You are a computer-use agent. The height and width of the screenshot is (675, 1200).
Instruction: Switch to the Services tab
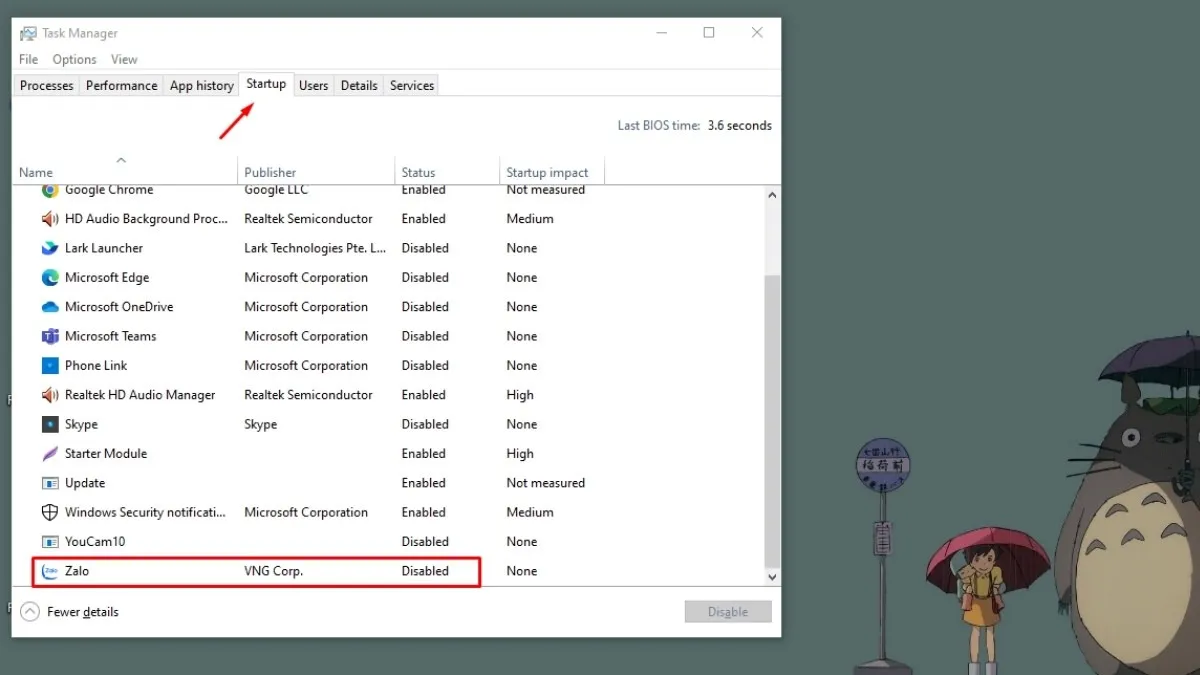(x=411, y=85)
